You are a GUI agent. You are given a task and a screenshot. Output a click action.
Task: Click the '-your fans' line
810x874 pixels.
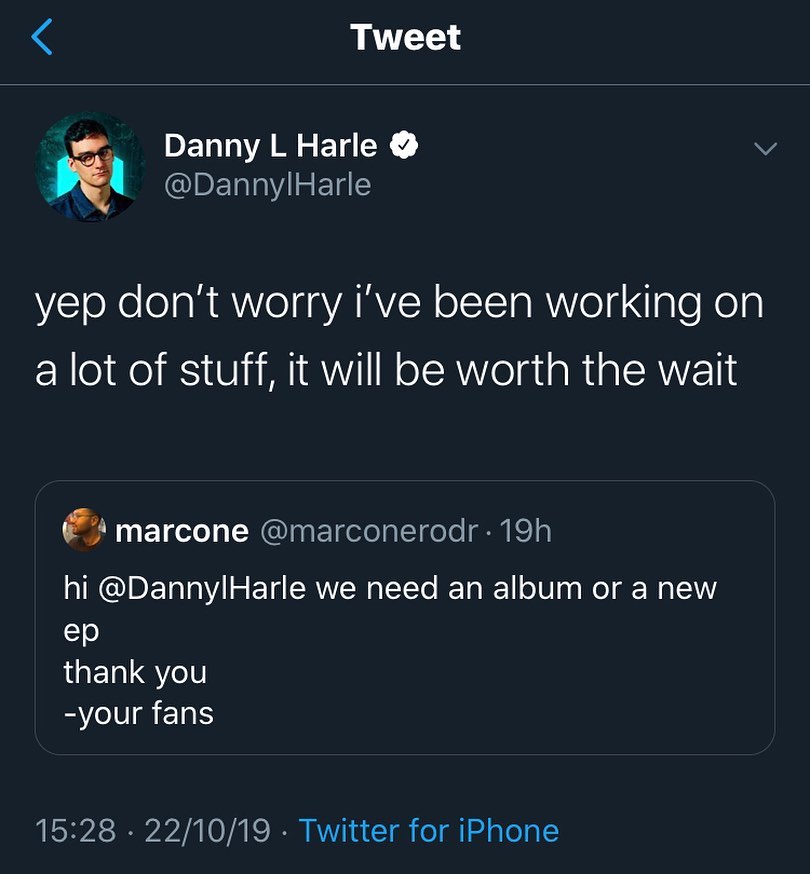point(138,713)
